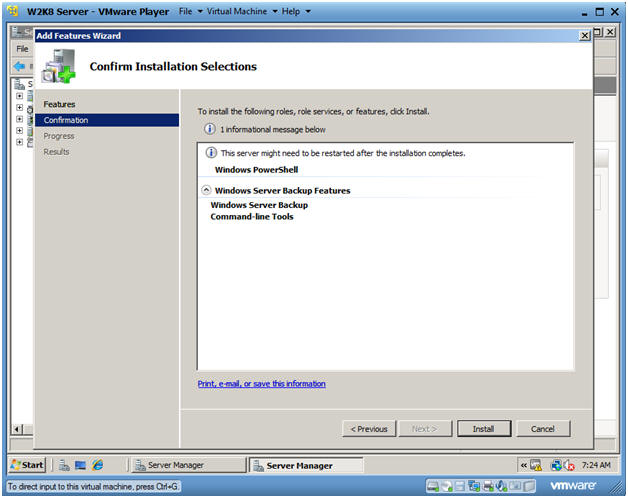Expand the second plus box in Server Manager tree
The image size is (628, 498).
pyautogui.click(x=19, y=107)
